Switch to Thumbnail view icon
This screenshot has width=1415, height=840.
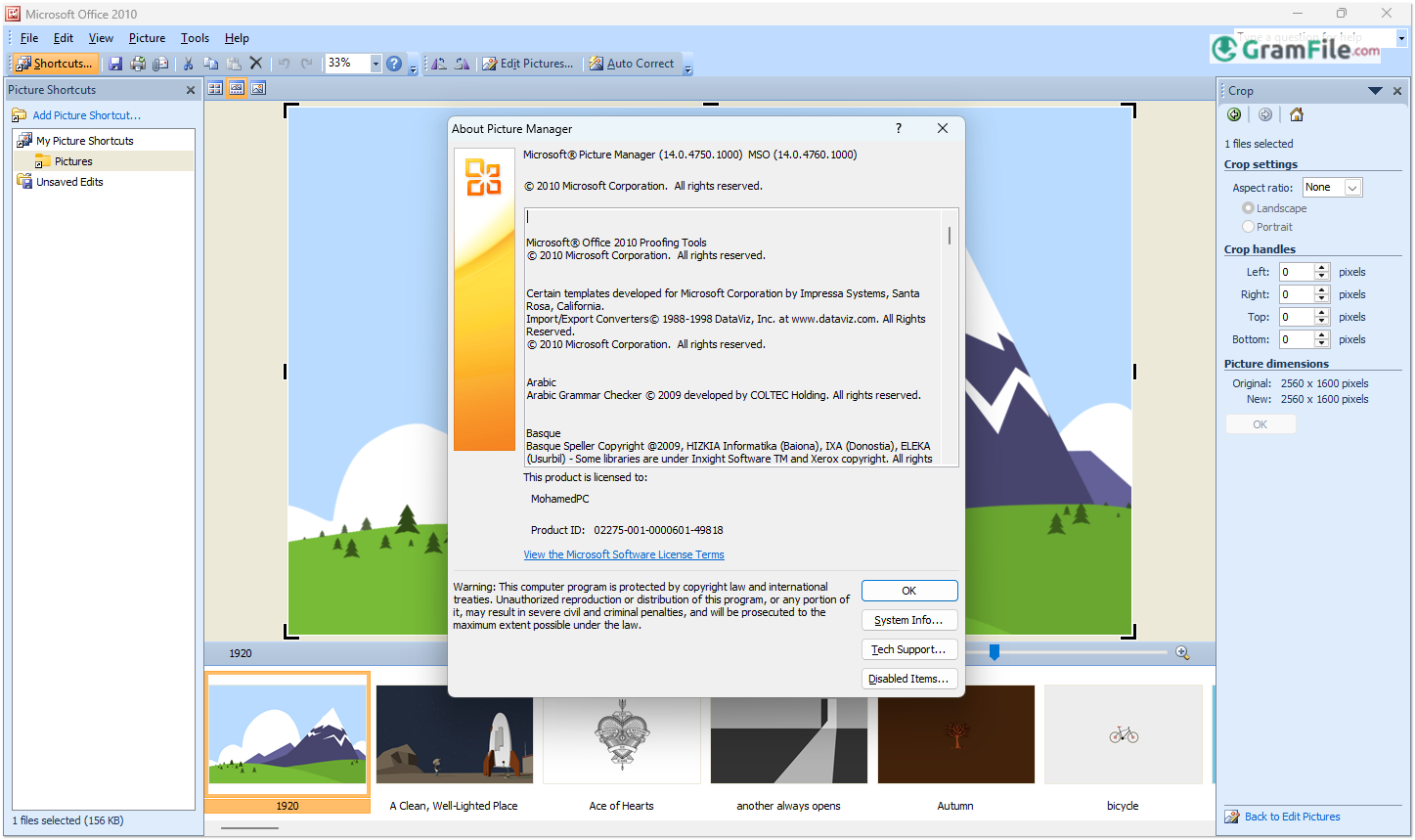(215, 89)
